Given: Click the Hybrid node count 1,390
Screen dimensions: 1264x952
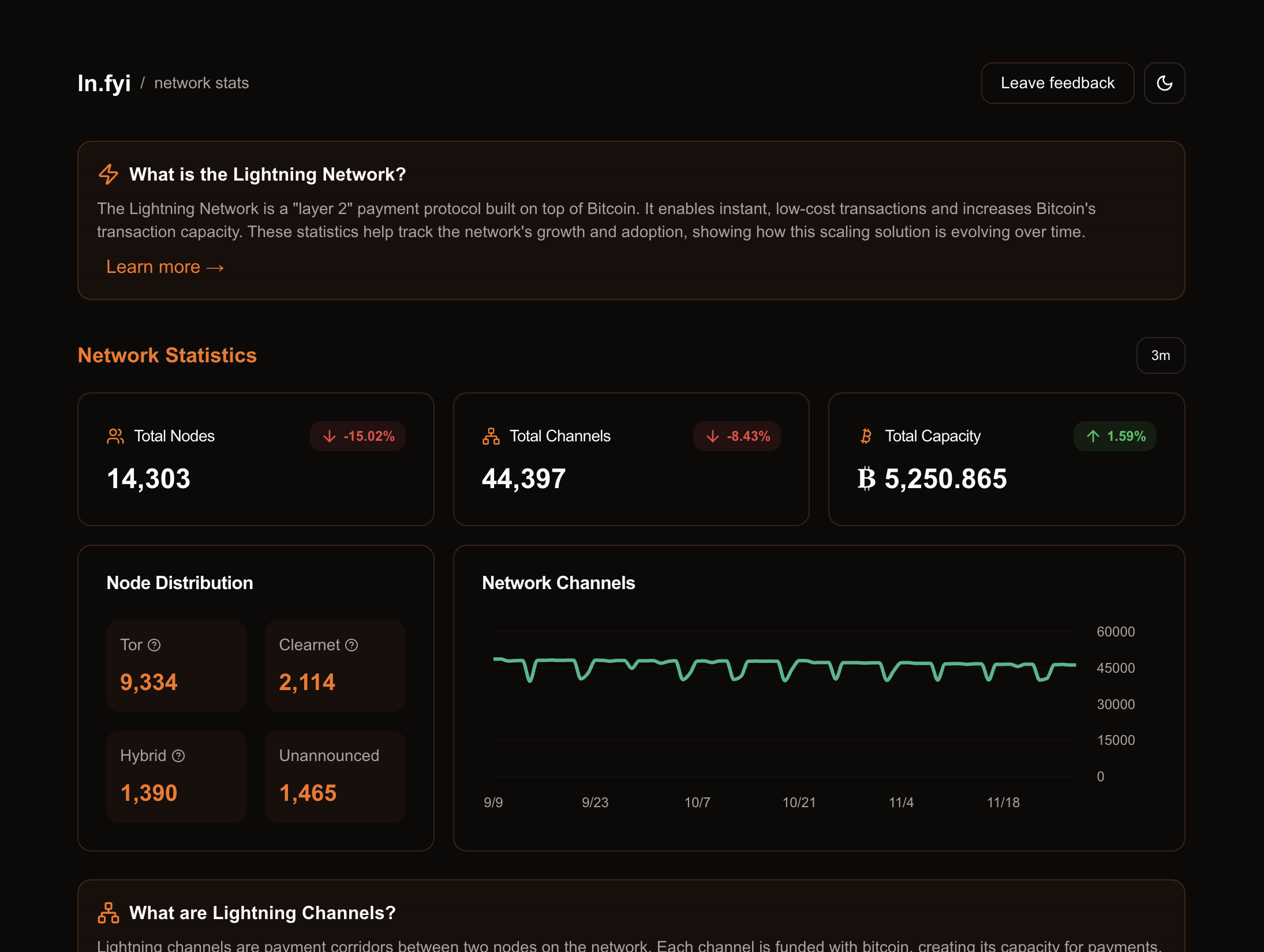Looking at the screenshot, I should [149, 793].
